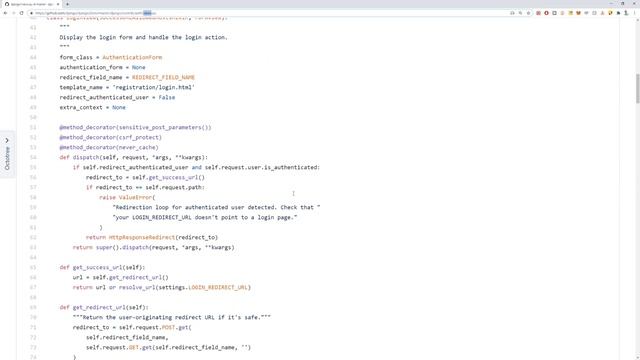Go back to the previous page
The width and height of the screenshot is (640, 360).
click(x=5, y=13)
